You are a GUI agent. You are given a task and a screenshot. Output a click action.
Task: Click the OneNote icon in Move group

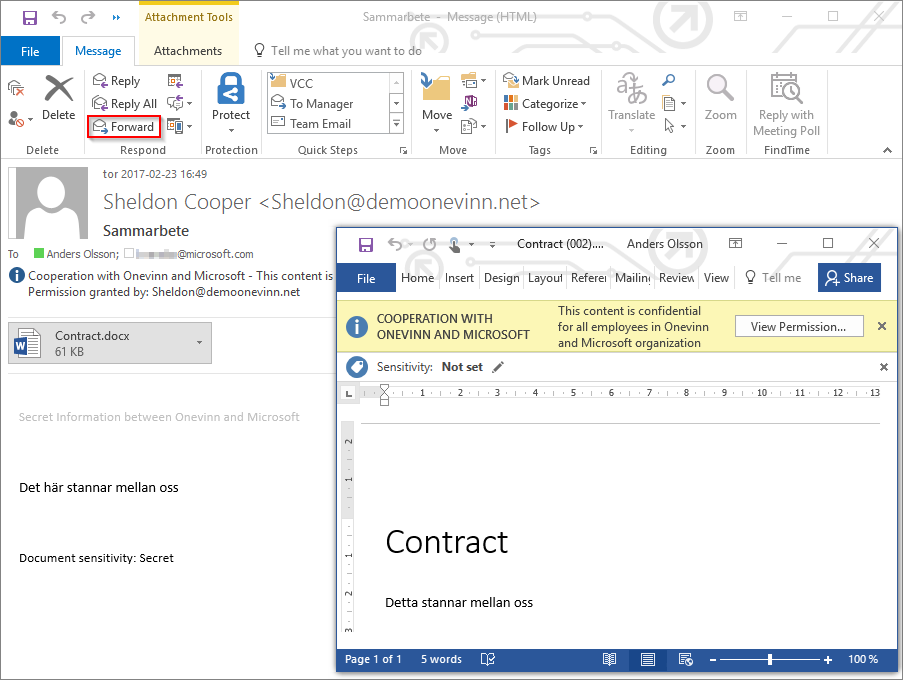pyautogui.click(x=469, y=104)
